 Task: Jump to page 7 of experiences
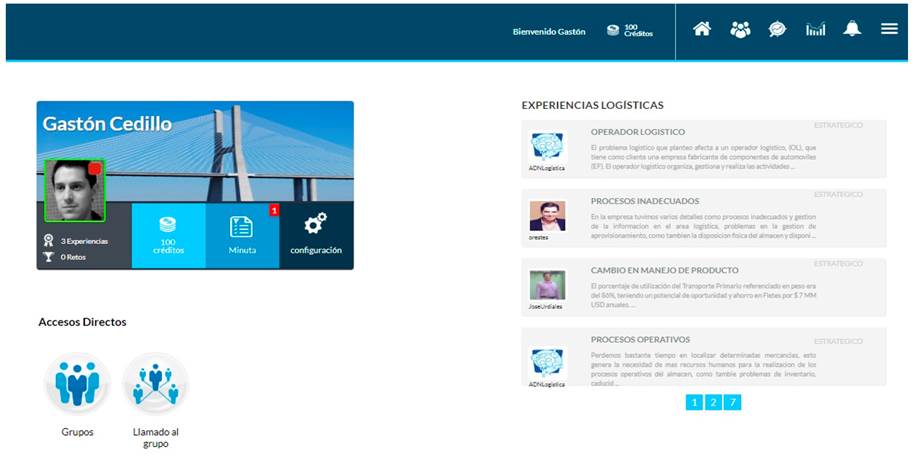coord(733,402)
